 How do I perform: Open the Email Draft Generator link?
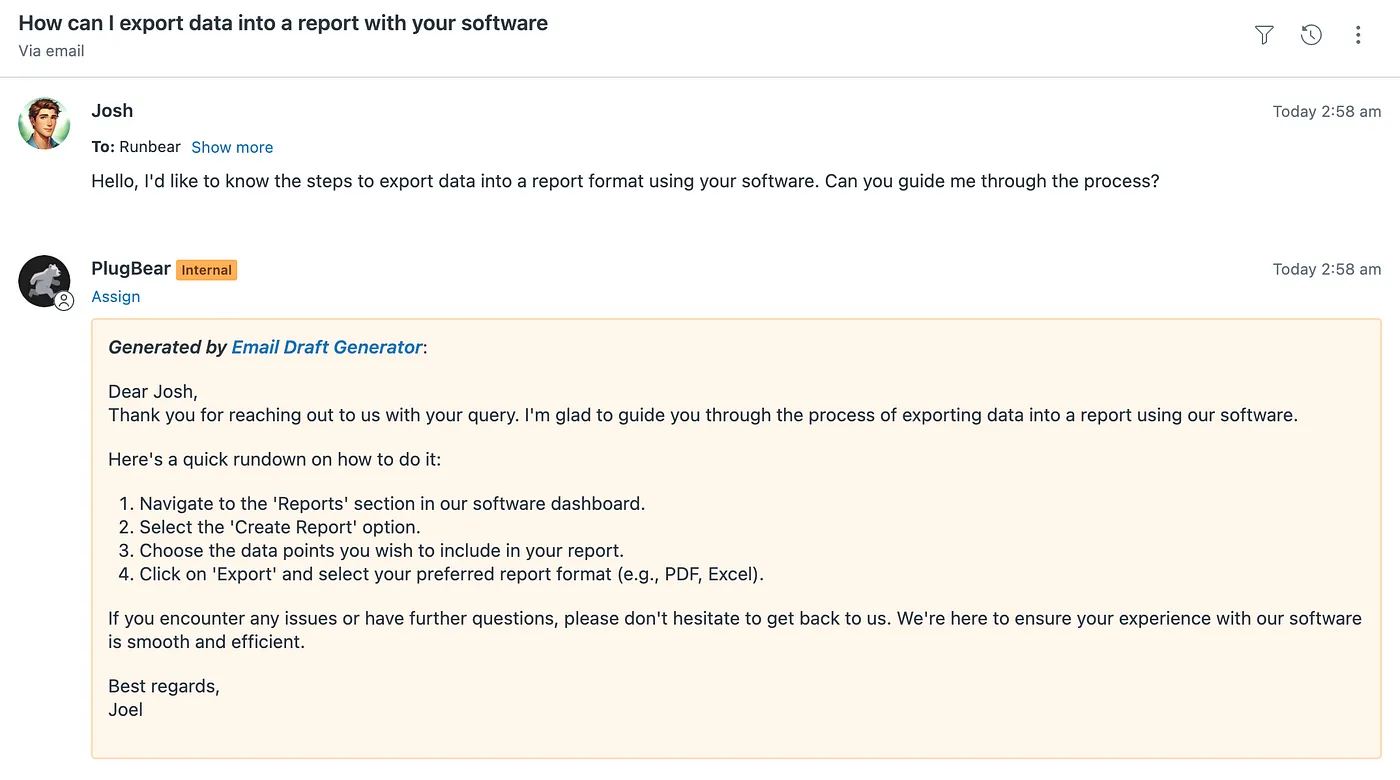point(326,347)
